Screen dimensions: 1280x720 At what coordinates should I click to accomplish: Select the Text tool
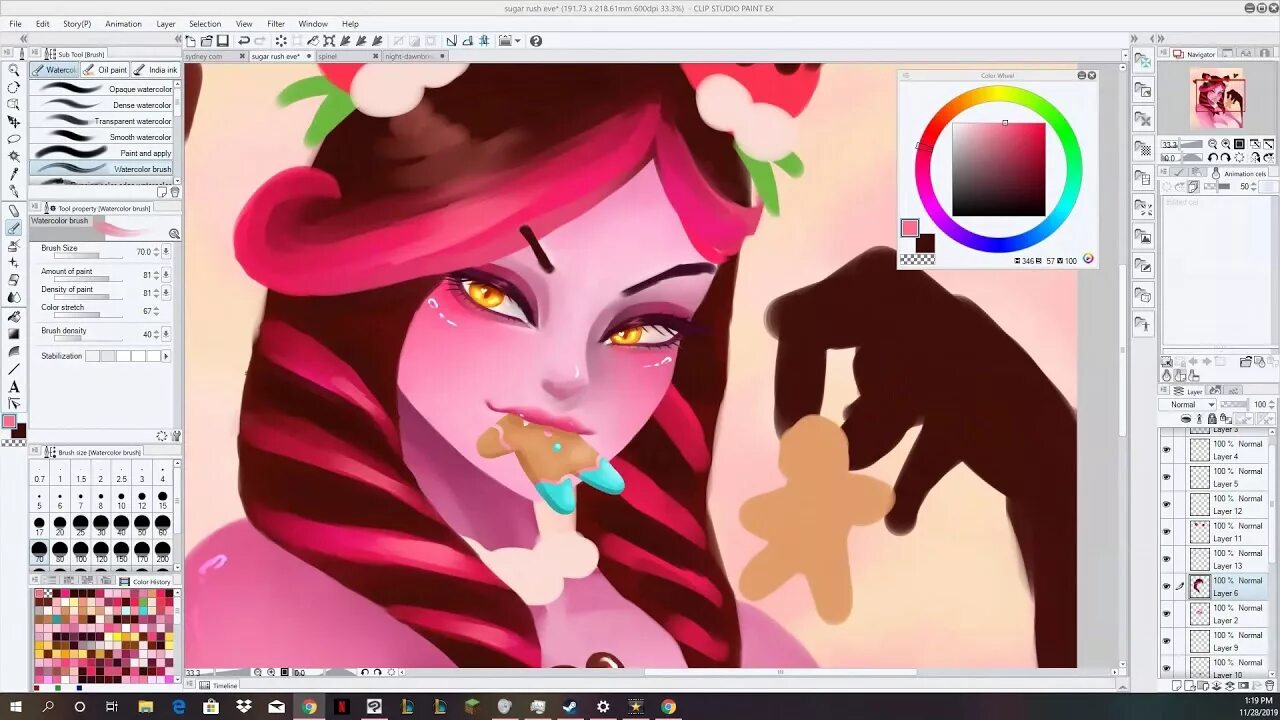(x=14, y=387)
